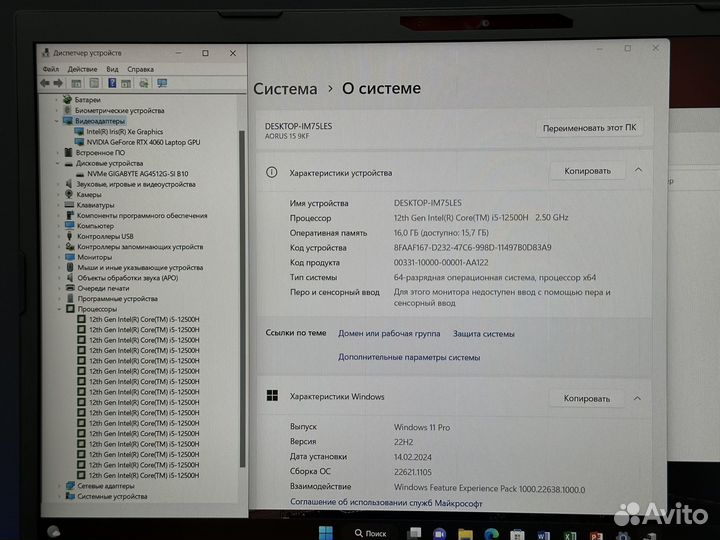Click the 16,0 ГБ memory value
This screenshot has width=720, height=540.
point(441,232)
